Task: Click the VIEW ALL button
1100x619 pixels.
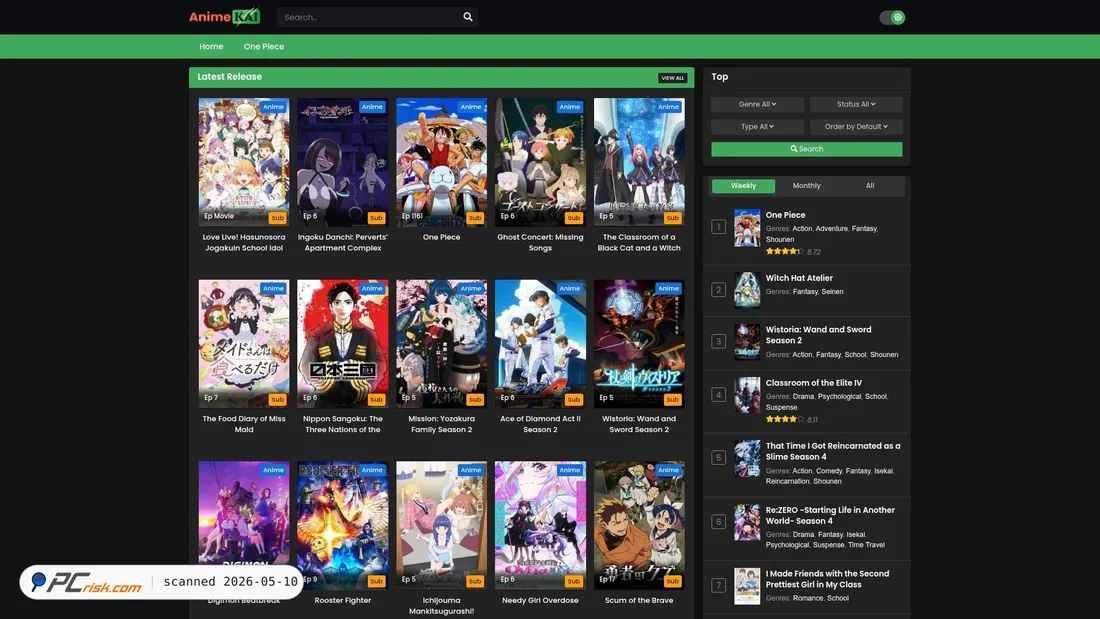Action: point(672,78)
